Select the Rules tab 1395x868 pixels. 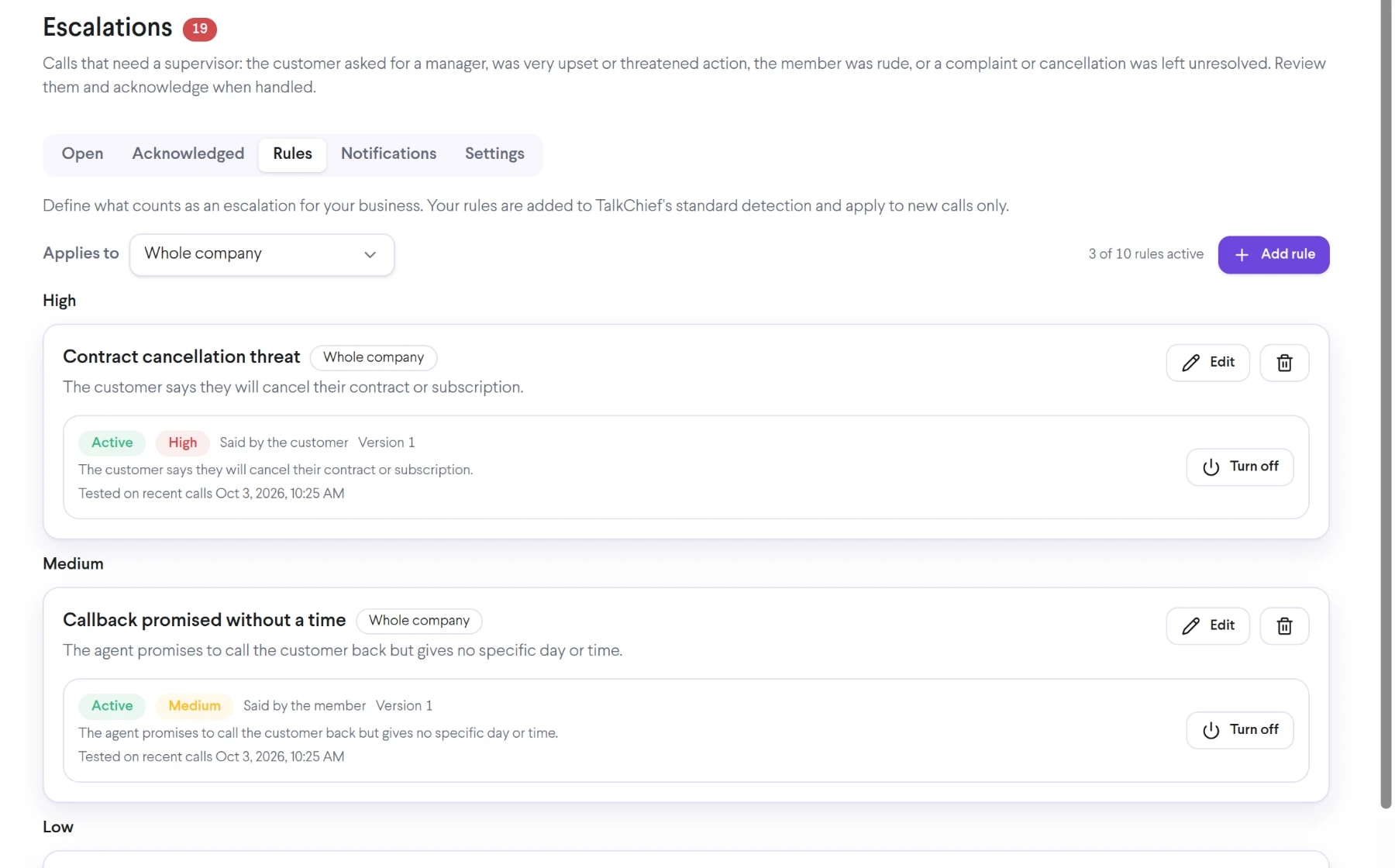[x=292, y=154]
